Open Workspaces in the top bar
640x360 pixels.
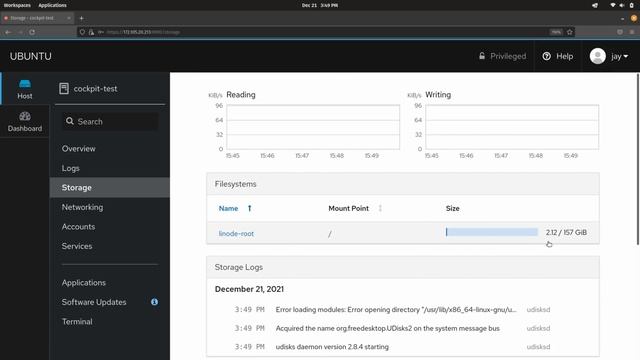pos(17,5)
